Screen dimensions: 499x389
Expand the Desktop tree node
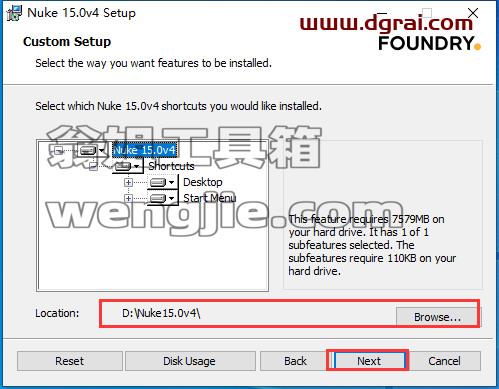pyautogui.click(x=128, y=182)
